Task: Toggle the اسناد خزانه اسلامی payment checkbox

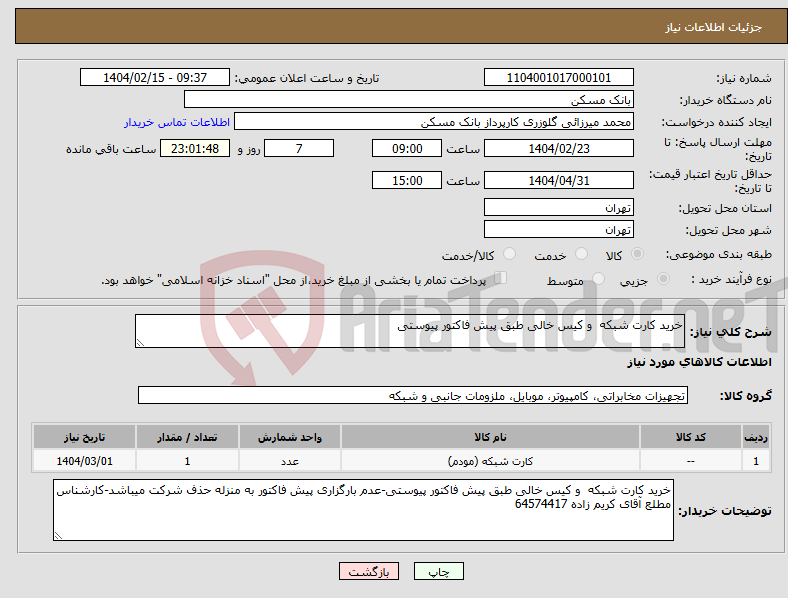Action: point(501,278)
